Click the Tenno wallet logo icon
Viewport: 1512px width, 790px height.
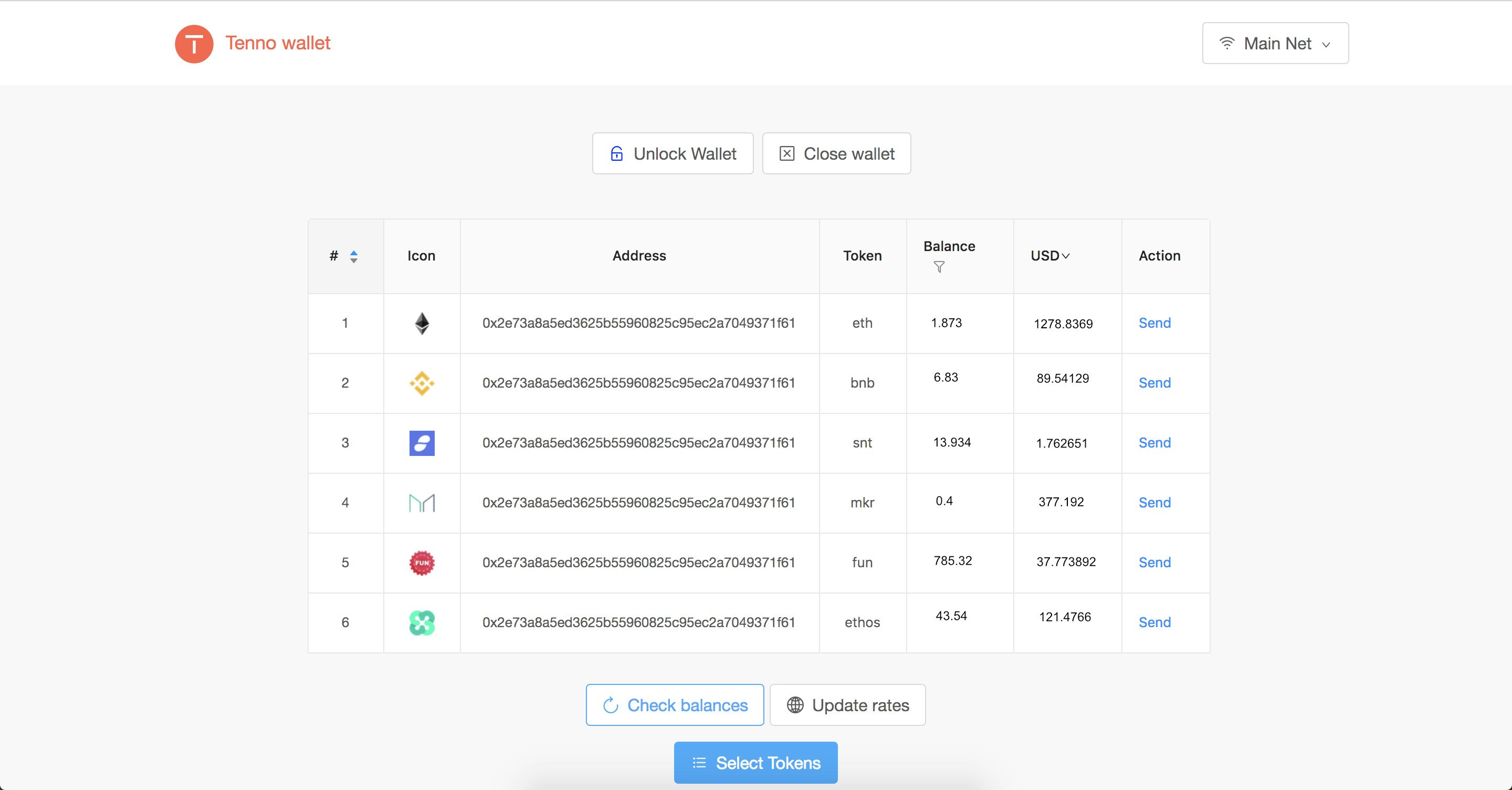pyautogui.click(x=194, y=44)
